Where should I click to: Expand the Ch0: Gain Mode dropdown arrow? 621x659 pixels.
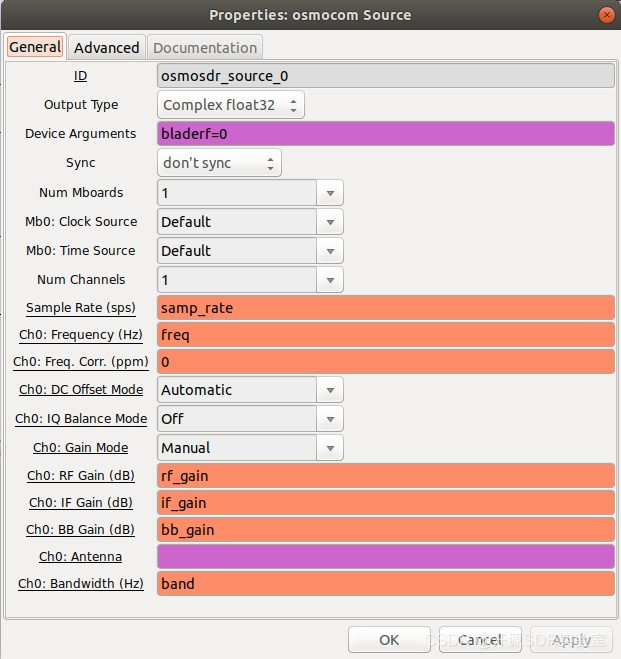[330, 448]
